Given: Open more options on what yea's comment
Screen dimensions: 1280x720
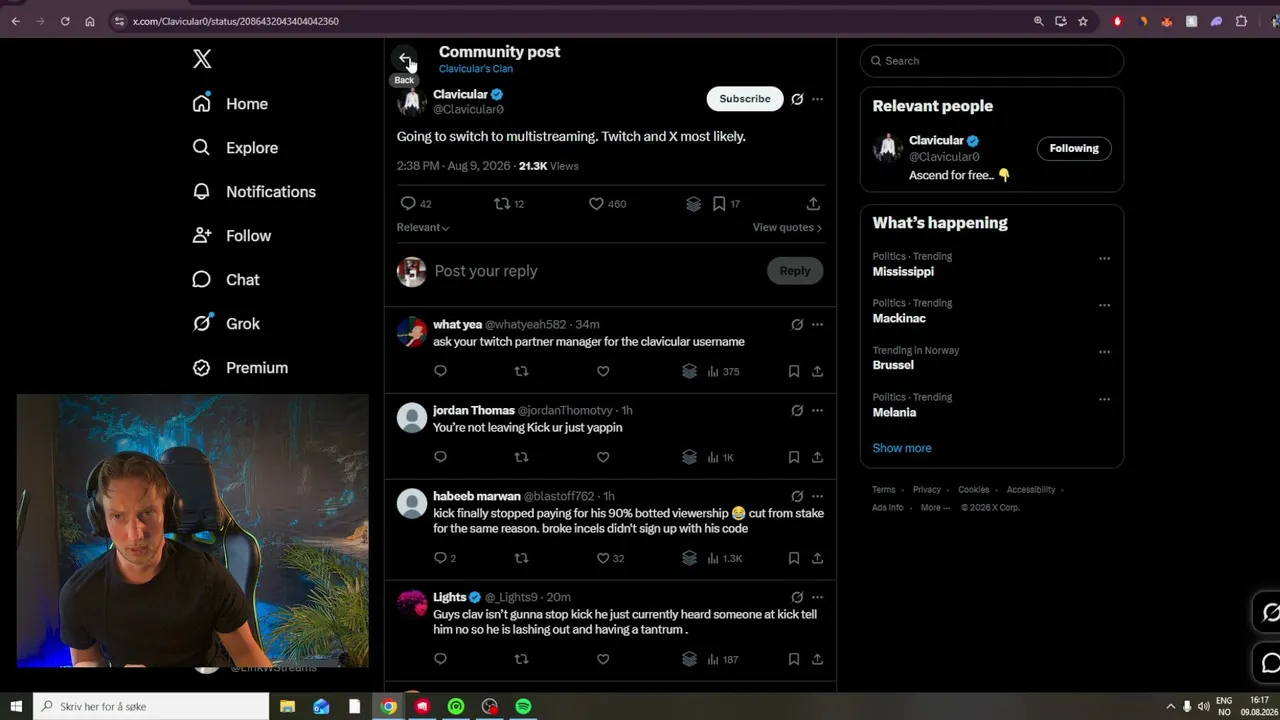Looking at the screenshot, I should point(818,324).
